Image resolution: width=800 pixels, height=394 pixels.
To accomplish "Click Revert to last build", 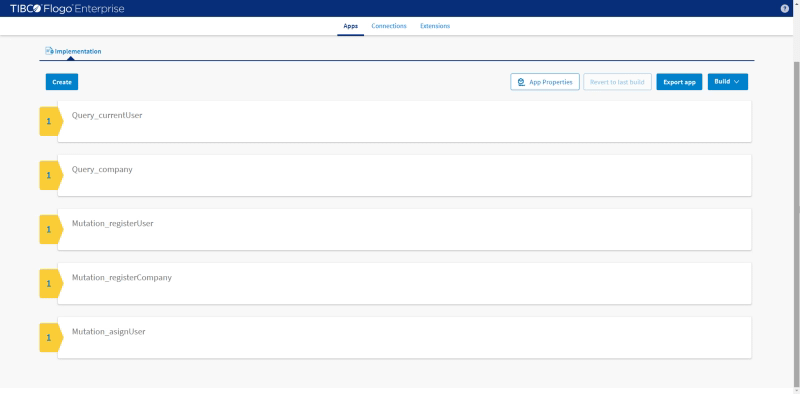I will [x=617, y=82].
